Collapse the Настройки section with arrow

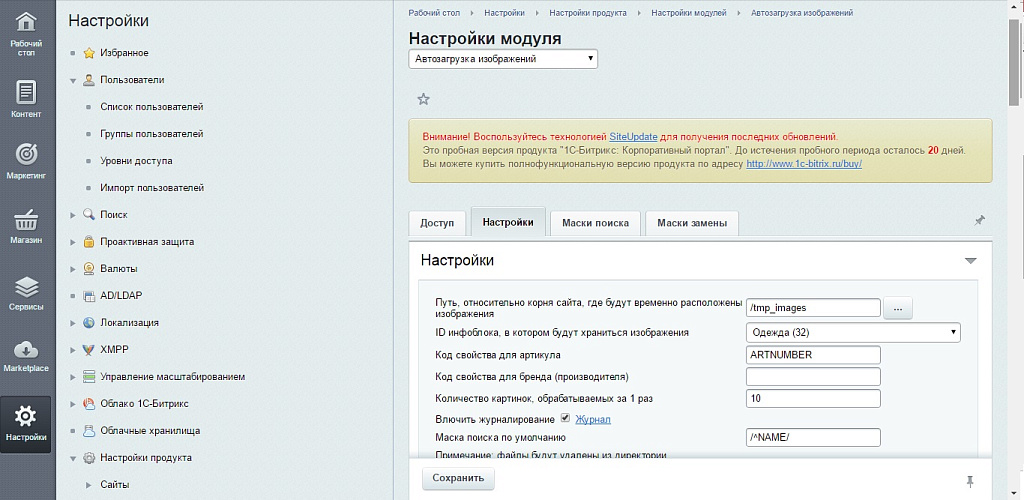click(970, 260)
